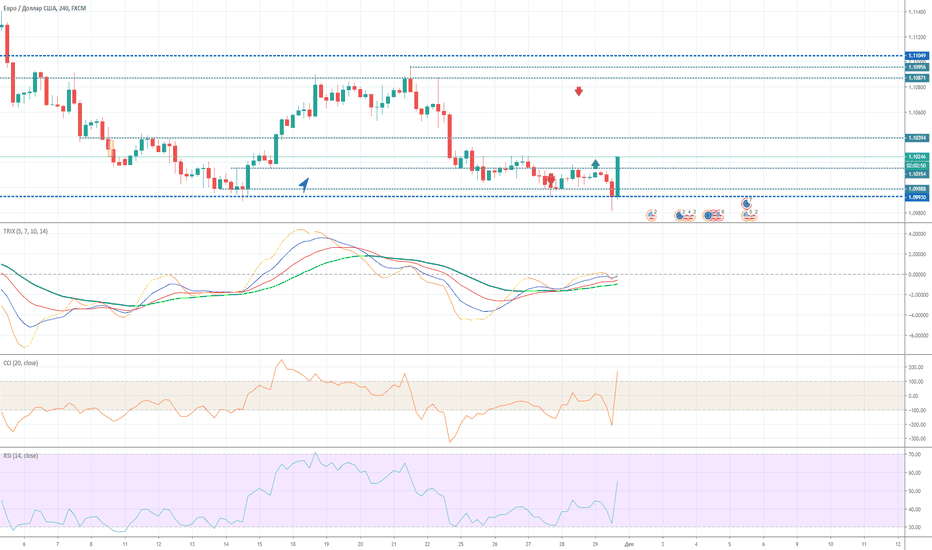
Task: Click the 1.09988 price label
Action: click(x=916, y=189)
